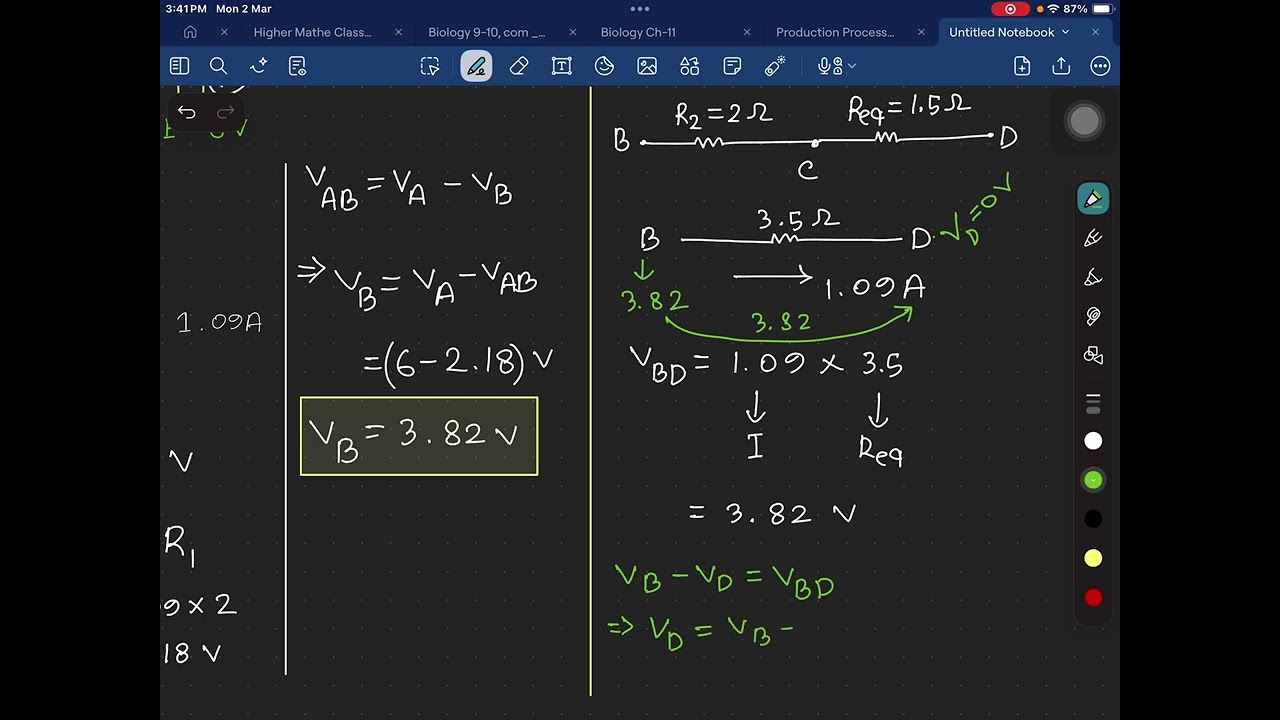
Task: Pick the black ink color
Action: tap(1093, 519)
